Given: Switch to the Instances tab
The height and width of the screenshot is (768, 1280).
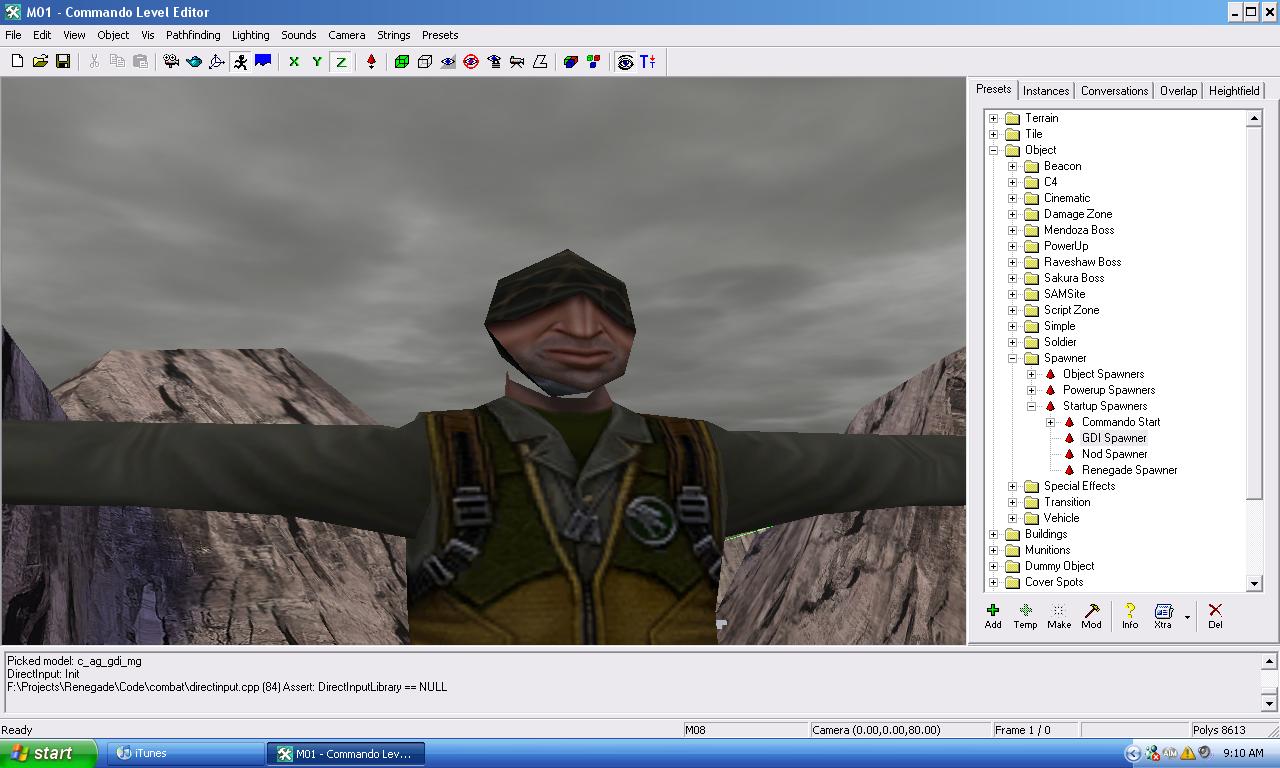Looking at the screenshot, I should (x=1046, y=91).
